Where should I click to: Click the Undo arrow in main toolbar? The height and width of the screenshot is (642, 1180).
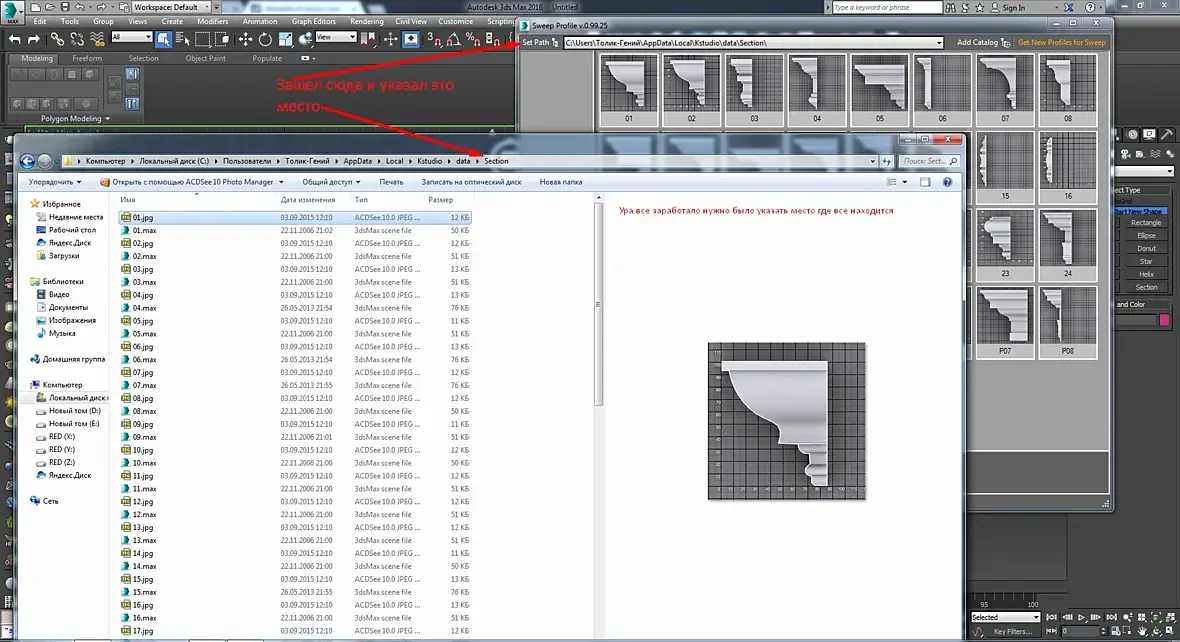tap(14, 39)
